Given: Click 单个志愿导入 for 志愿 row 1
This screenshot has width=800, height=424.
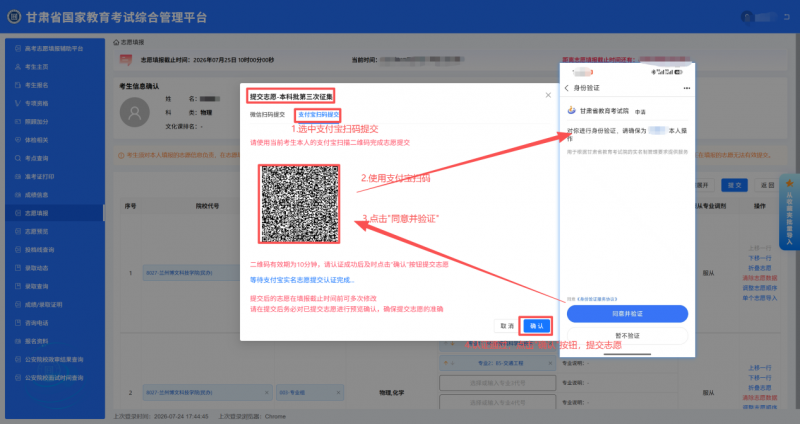Looking at the screenshot, I should tap(759, 298).
